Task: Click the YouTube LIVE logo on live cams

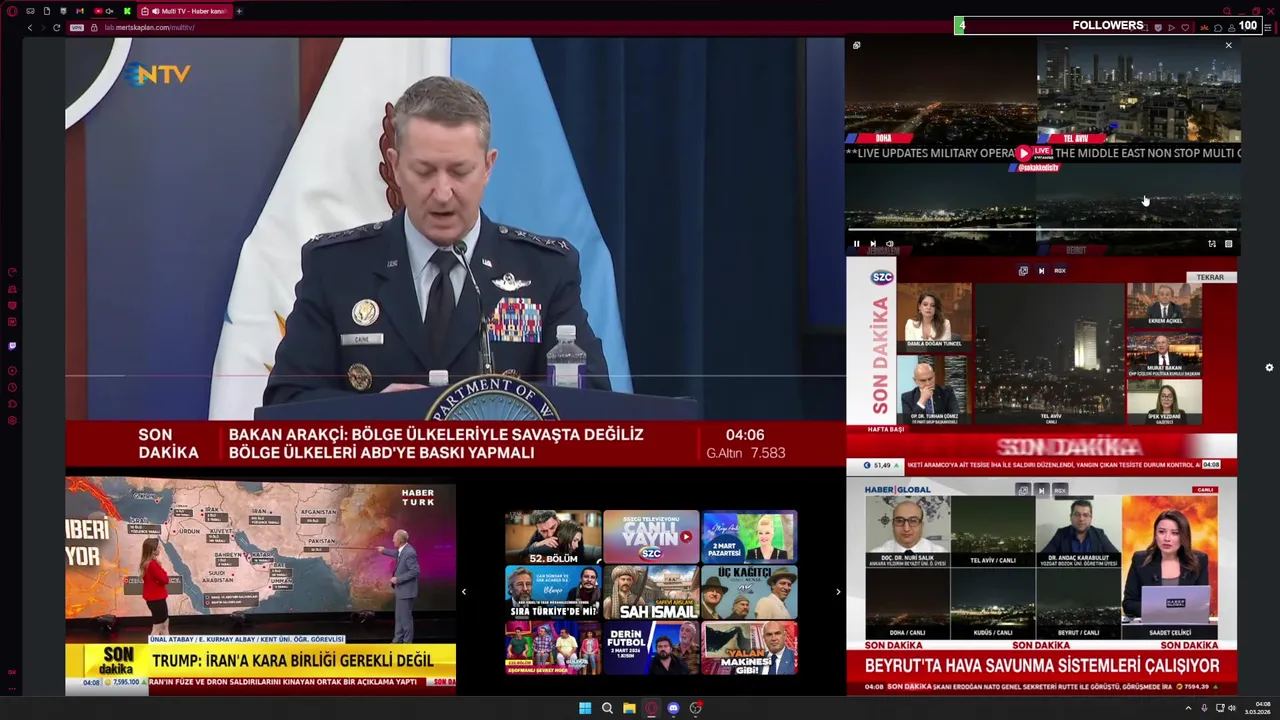Action: click(1033, 153)
